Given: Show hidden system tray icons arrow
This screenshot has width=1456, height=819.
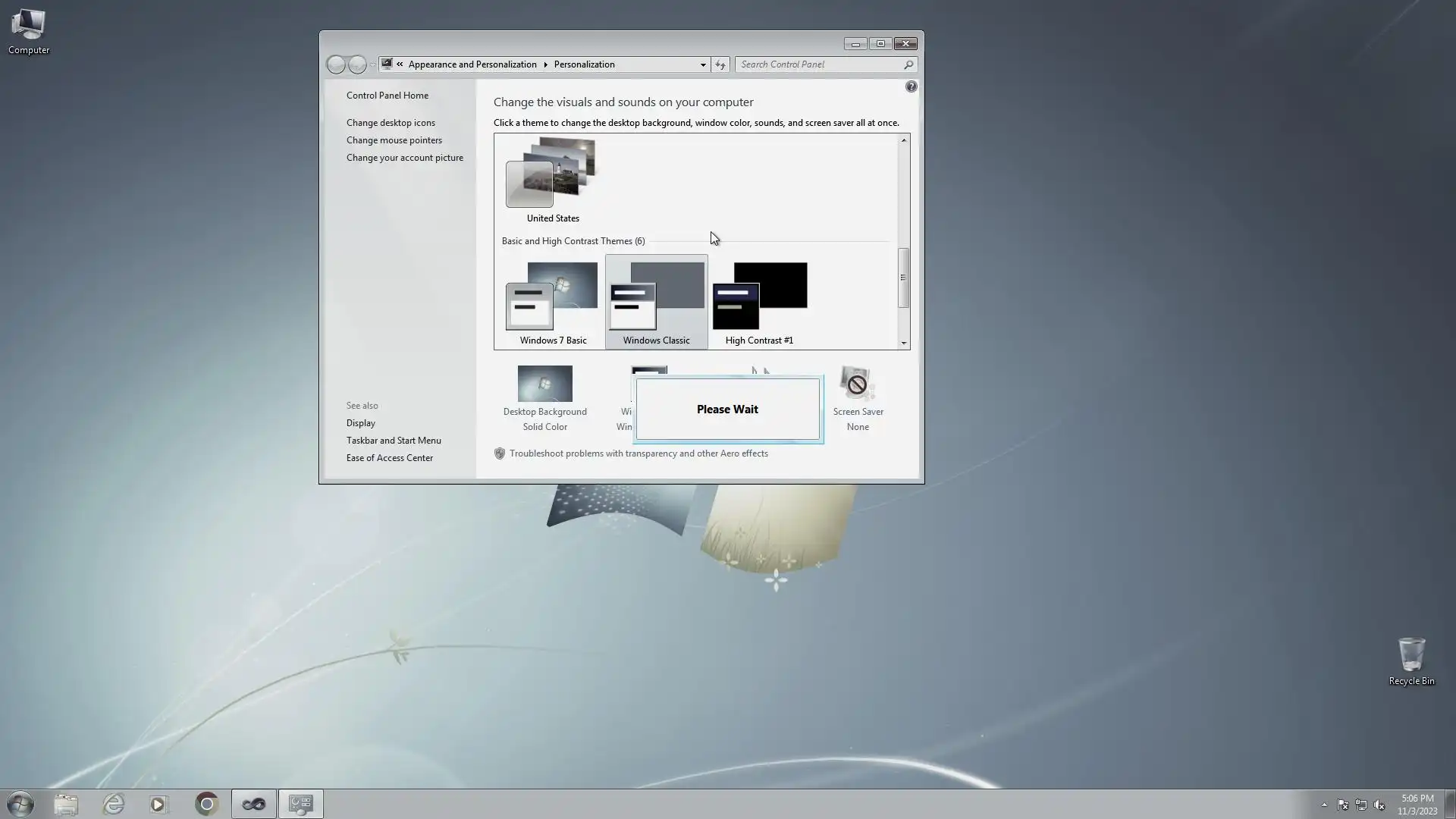Looking at the screenshot, I should [x=1324, y=805].
